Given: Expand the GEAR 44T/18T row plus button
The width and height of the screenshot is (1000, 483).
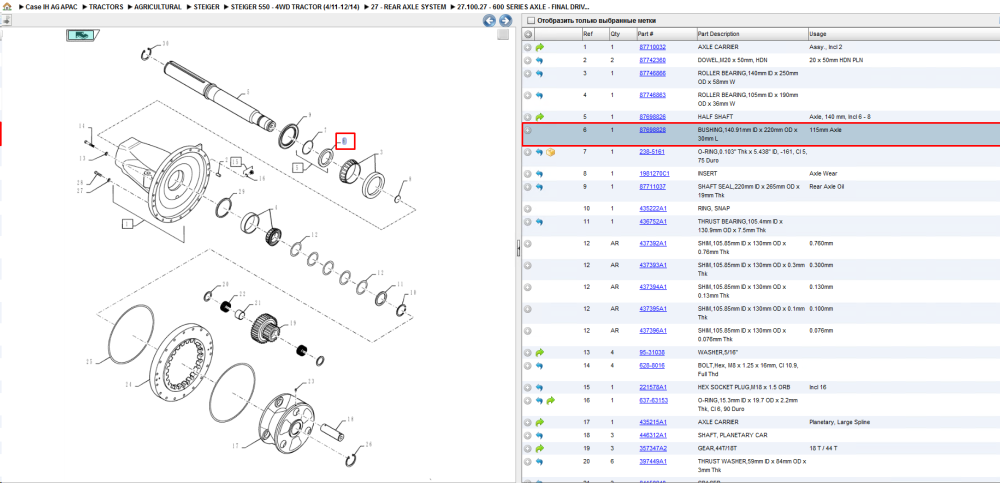Looking at the screenshot, I should tap(528, 448).
